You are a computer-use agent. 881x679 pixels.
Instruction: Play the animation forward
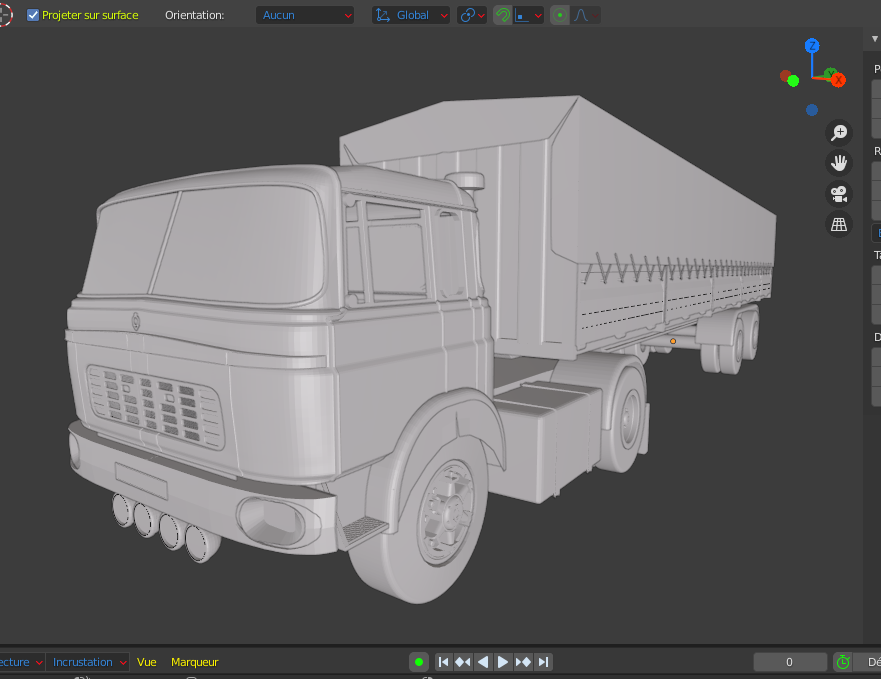click(503, 662)
